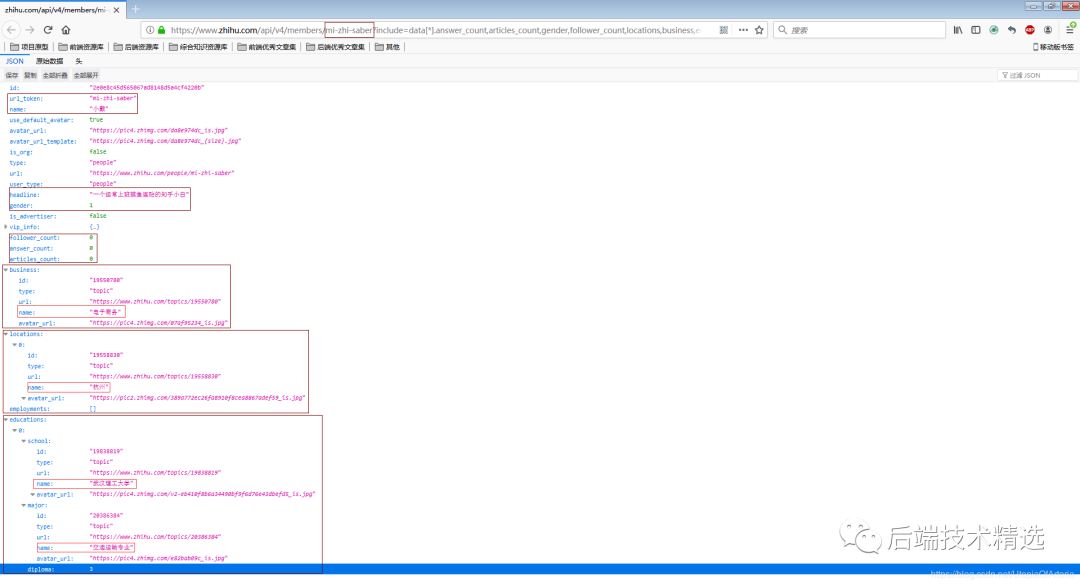Open the 后端优秀文章集 bookmark folder

coord(335,47)
